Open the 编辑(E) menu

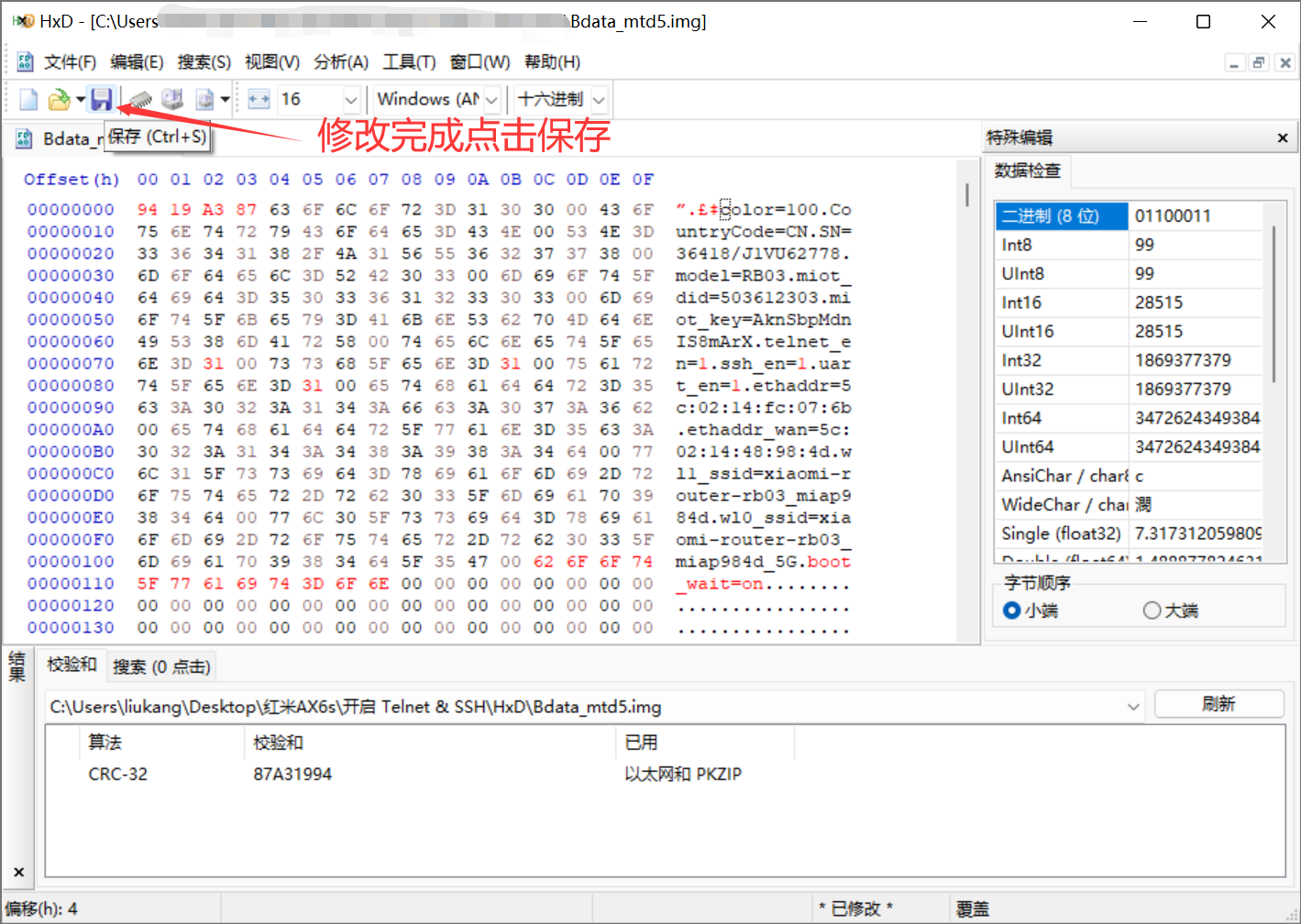click(x=137, y=61)
